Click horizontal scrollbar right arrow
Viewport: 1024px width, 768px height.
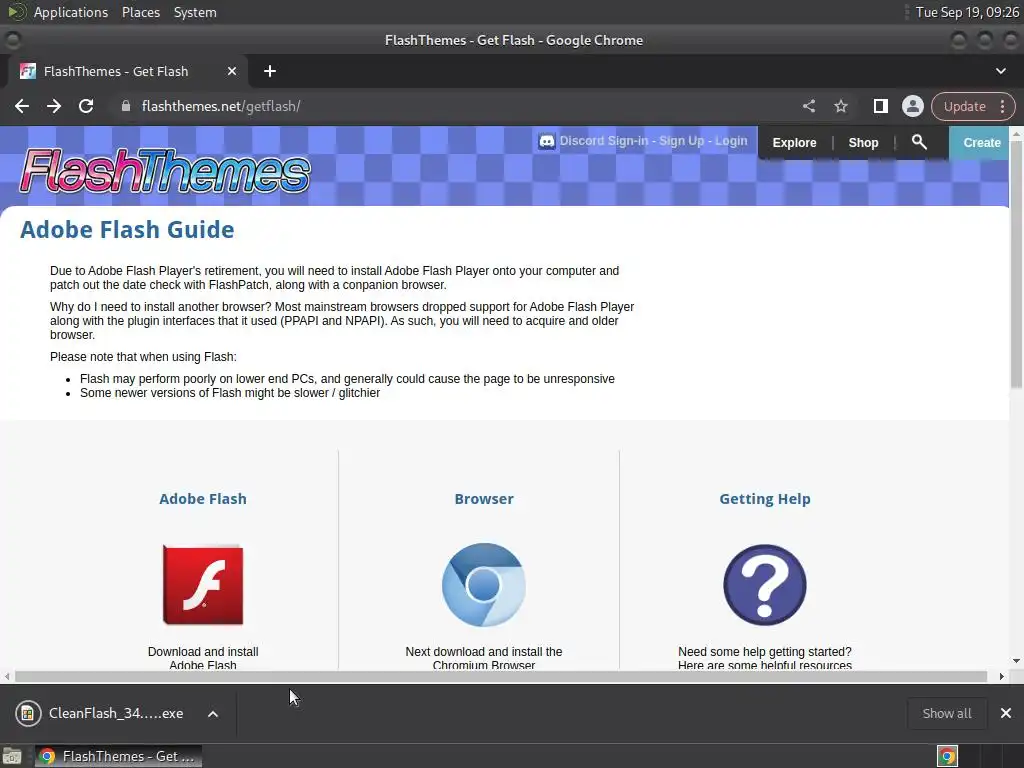pyautogui.click(x=1001, y=677)
